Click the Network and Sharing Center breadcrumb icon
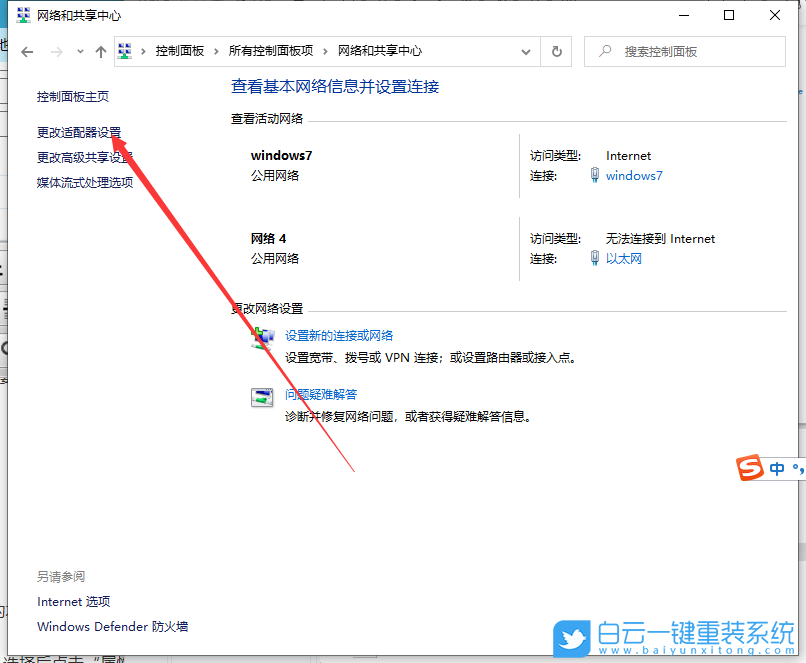The image size is (806, 663). click(125, 51)
